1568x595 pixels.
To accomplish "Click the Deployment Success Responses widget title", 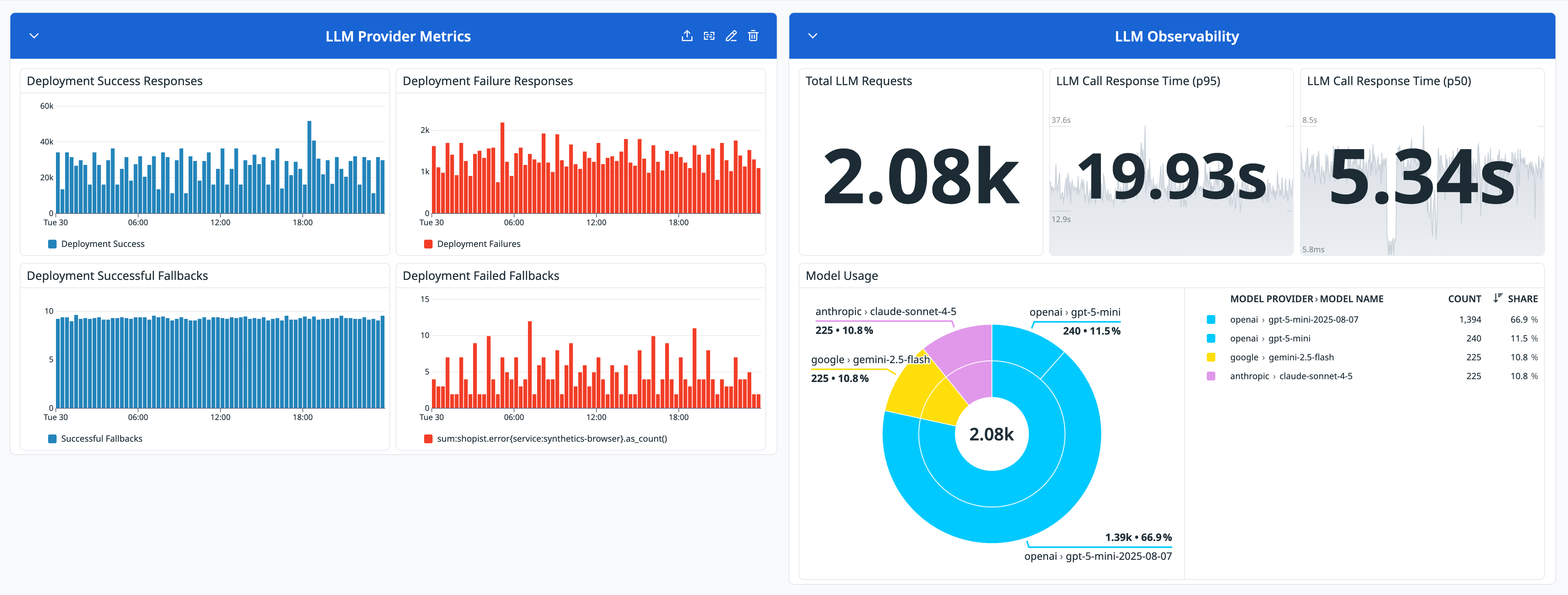I will 114,81.
